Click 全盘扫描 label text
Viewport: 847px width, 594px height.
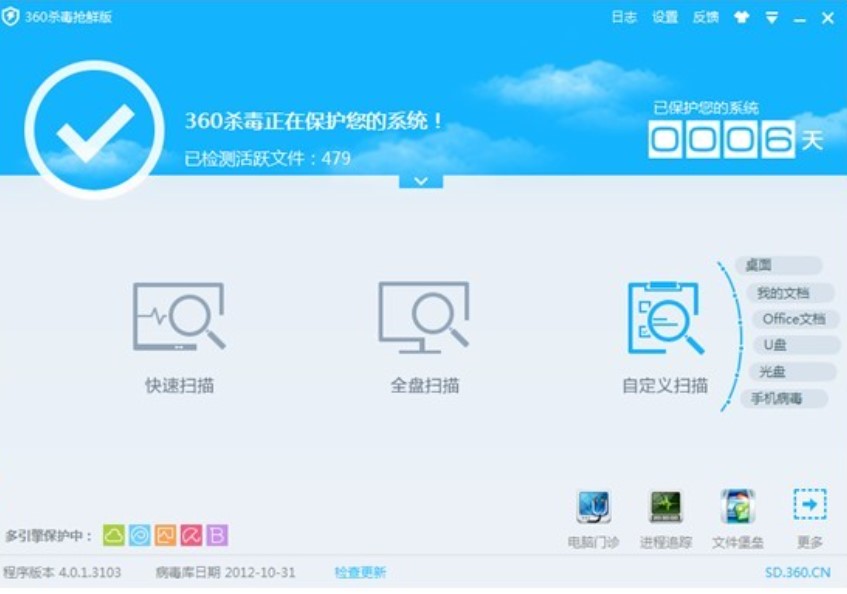click(x=425, y=386)
